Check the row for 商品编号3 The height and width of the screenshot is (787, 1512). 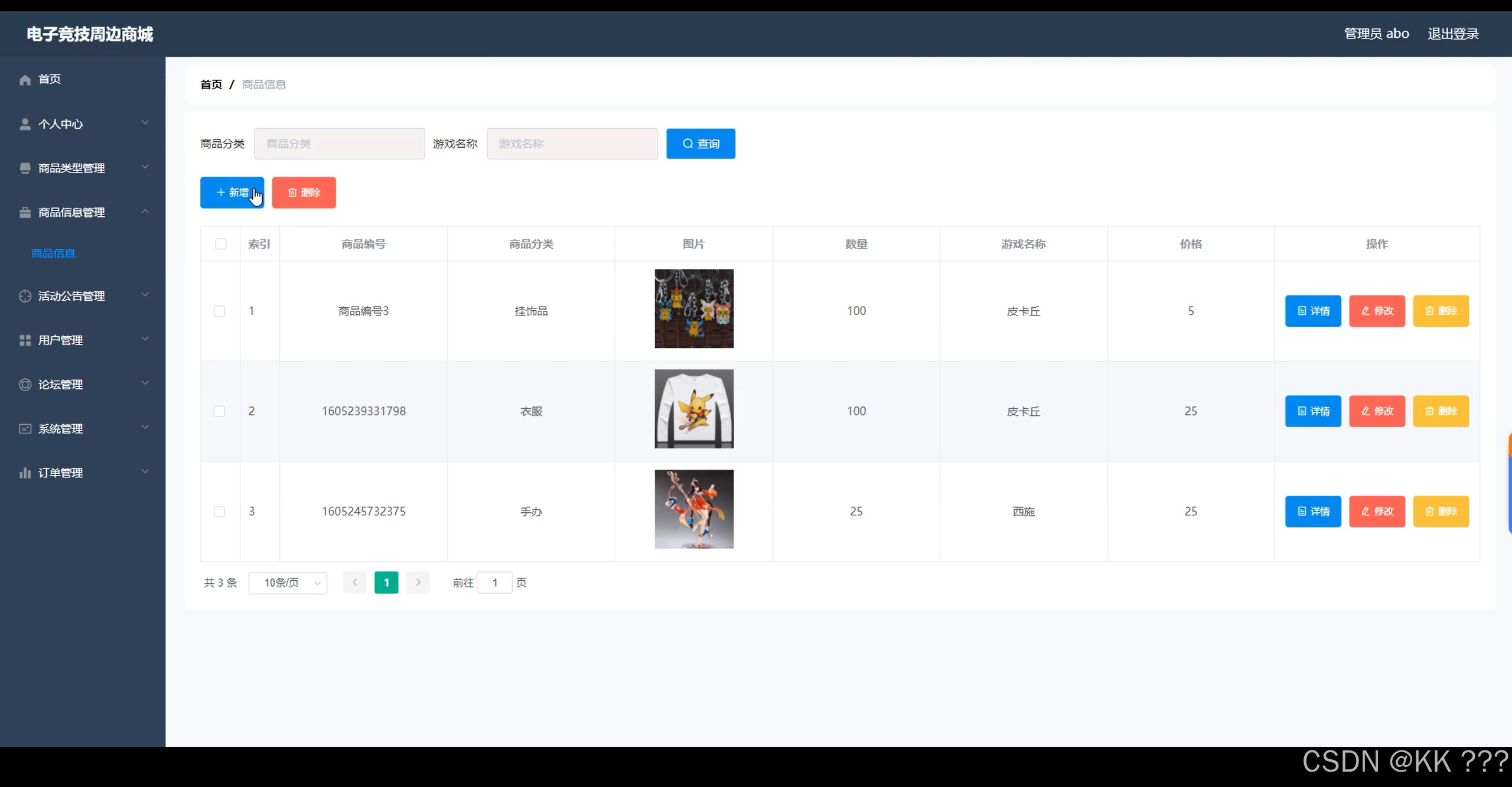(219, 311)
